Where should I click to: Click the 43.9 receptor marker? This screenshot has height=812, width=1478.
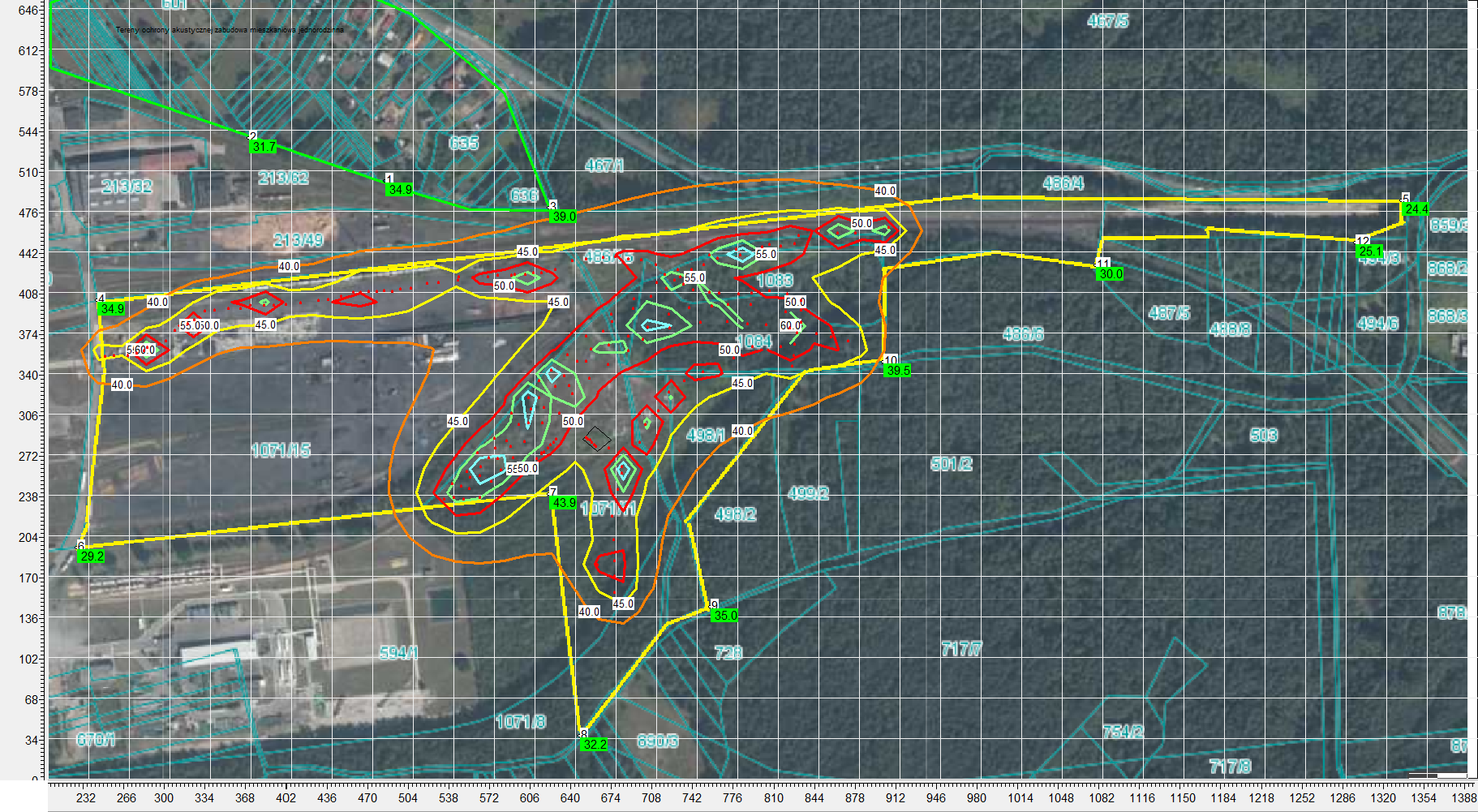(x=564, y=503)
